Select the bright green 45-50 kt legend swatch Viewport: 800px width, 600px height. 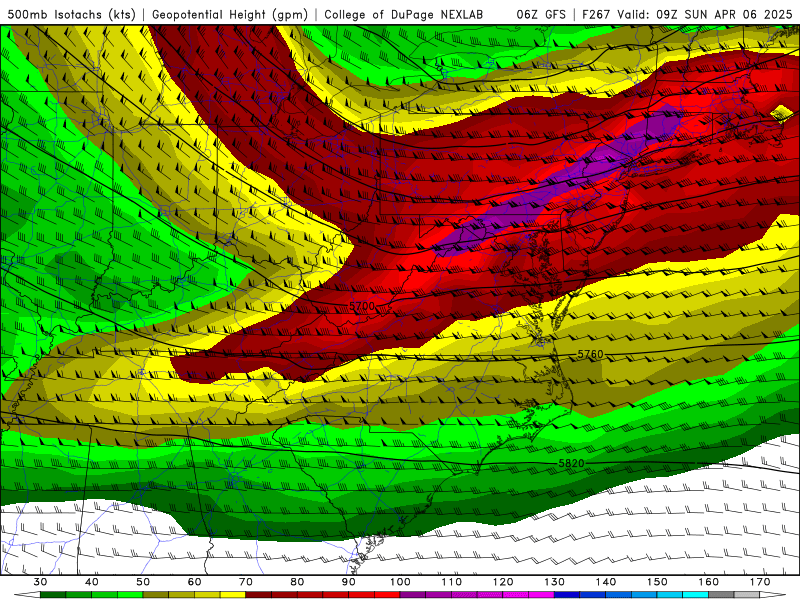click(x=130, y=595)
